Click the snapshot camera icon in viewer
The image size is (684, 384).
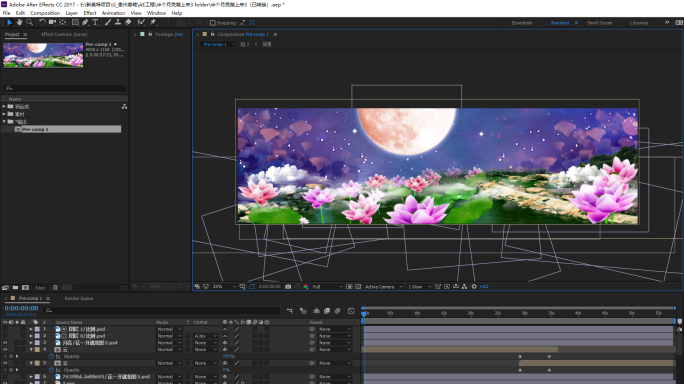coord(288,287)
